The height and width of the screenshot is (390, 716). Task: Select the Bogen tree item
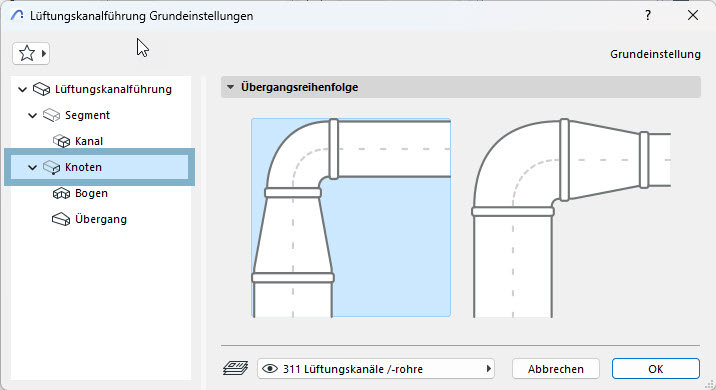click(91, 193)
